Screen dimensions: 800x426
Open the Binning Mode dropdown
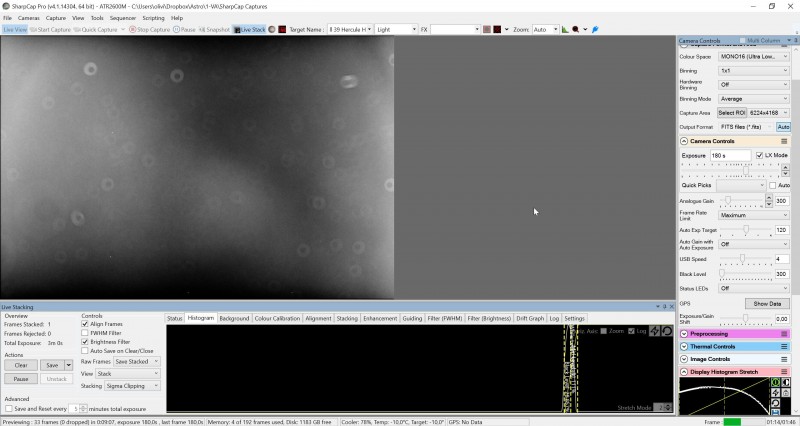[754, 99]
